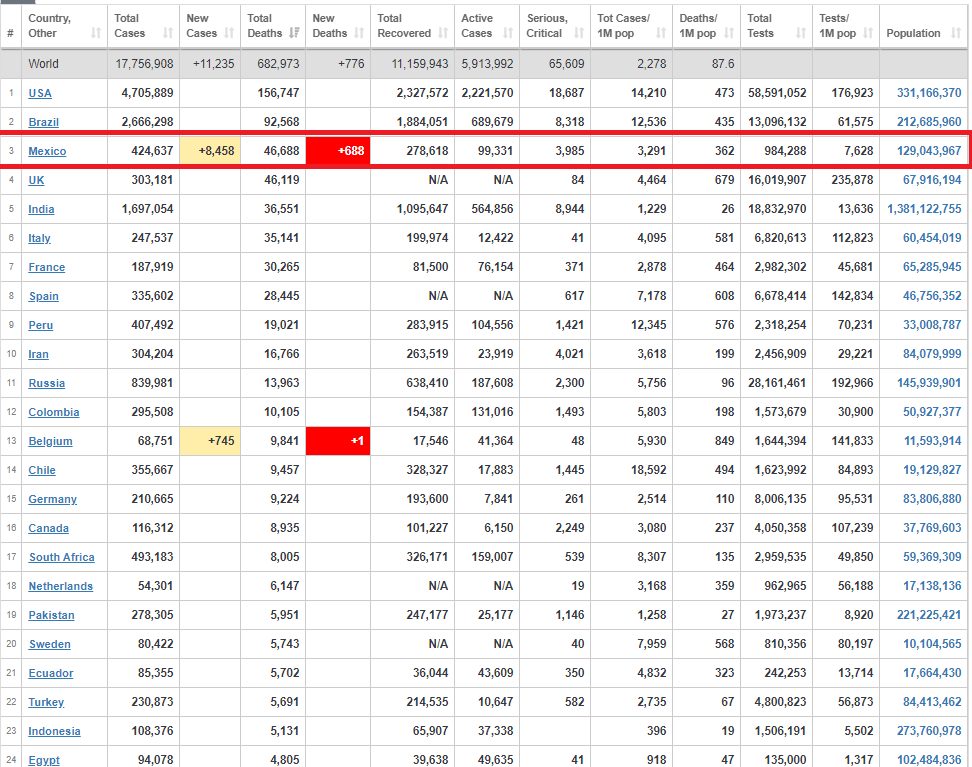Open the USA country link
The width and height of the screenshot is (972, 767).
[x=40, y=93]
